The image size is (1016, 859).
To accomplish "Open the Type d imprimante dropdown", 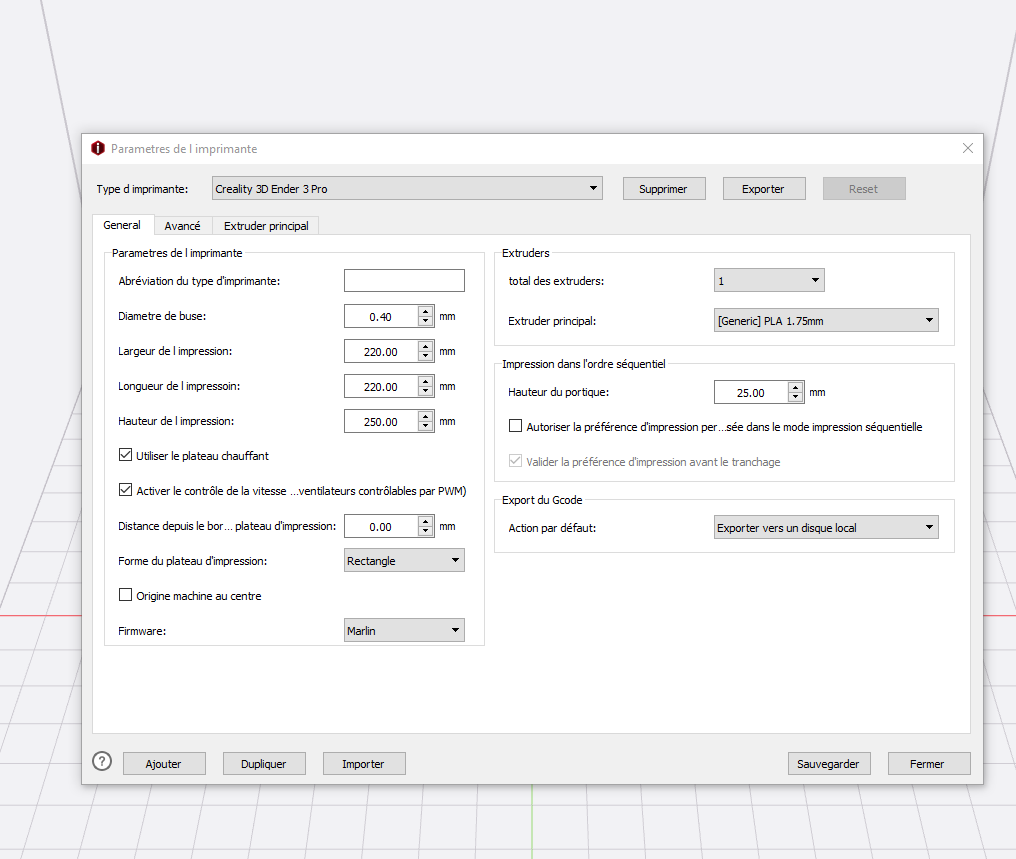I will [x=407, y=189].
